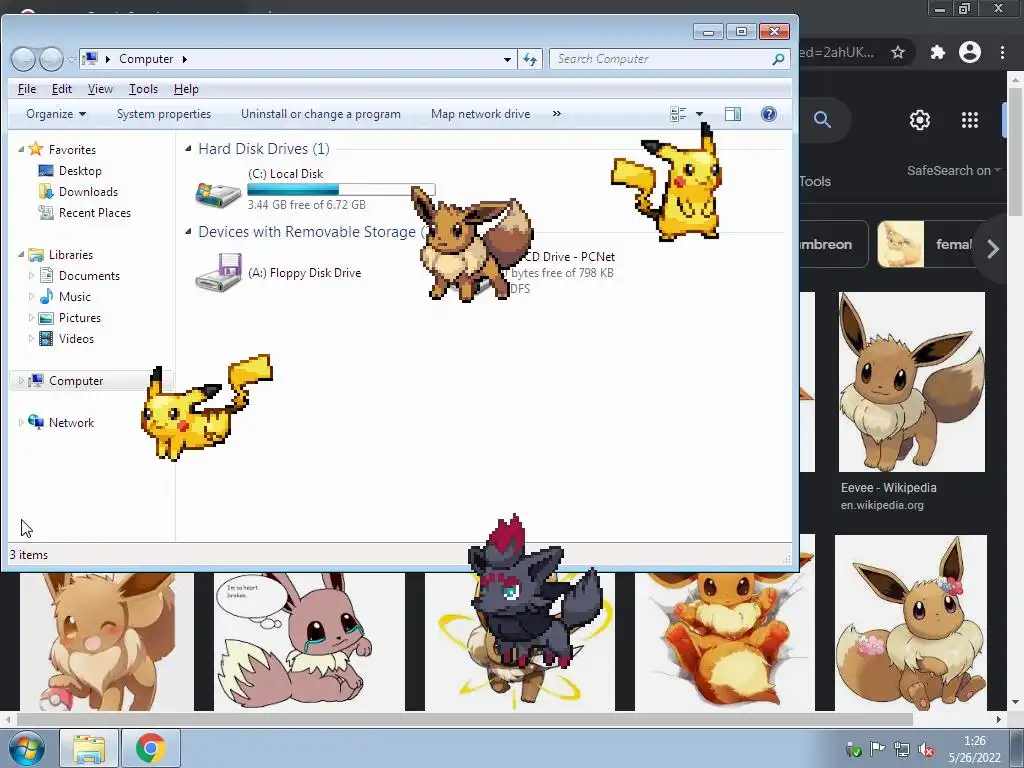Click next arrow on suggestion chips row
This screenshot has height=768, width=1024.
coord(993,249)
